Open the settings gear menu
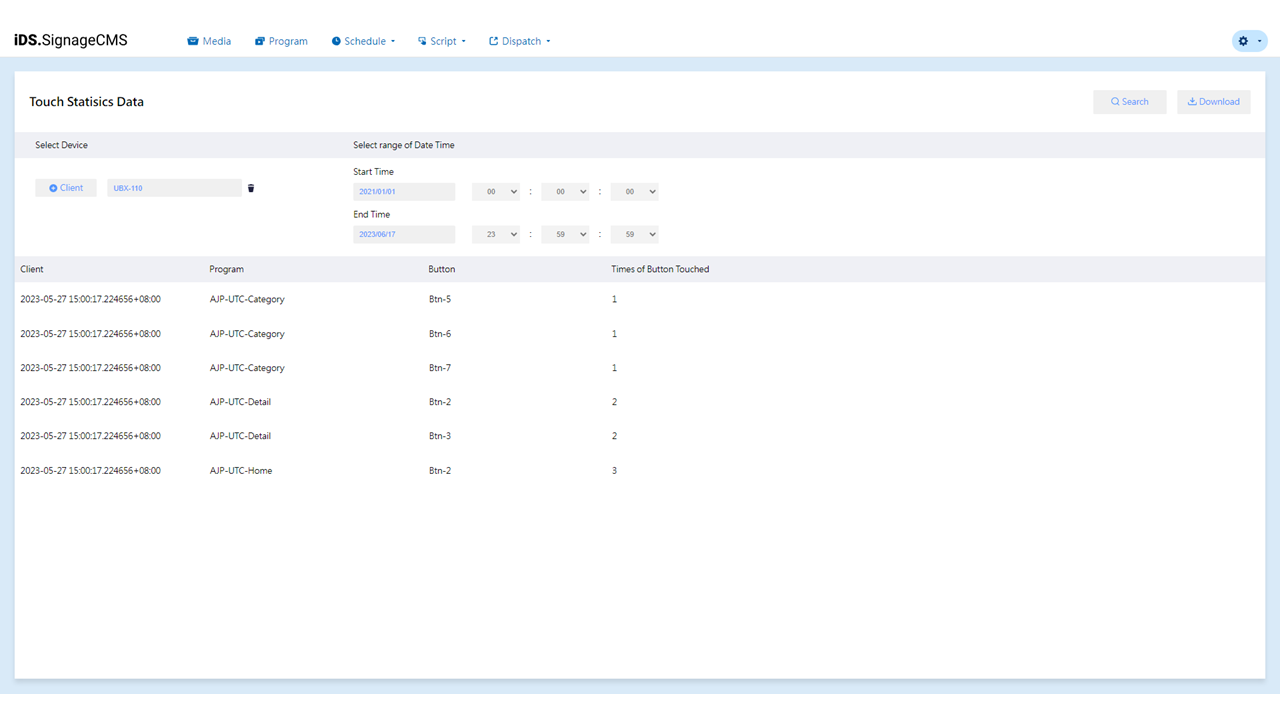Viewport: 1280px width, 720px height. (1249, 41)
